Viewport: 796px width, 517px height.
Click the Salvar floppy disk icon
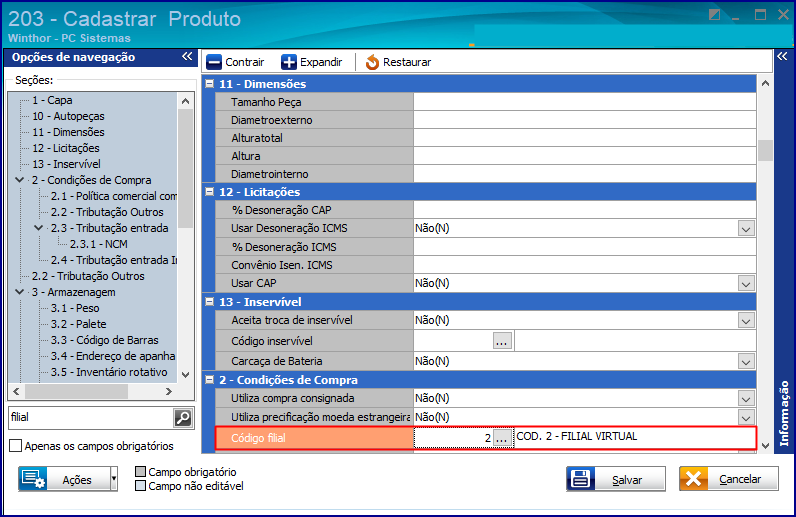(580, 479)
